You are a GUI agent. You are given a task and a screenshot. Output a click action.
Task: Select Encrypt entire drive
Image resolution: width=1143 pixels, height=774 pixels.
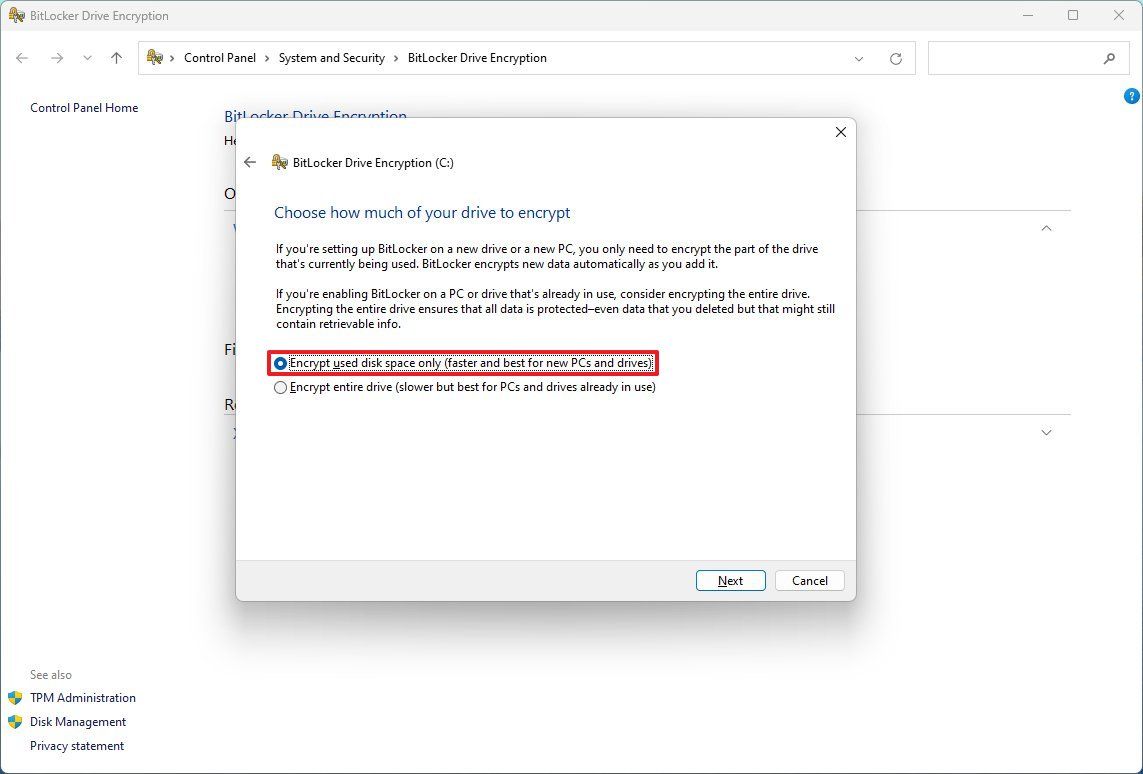pyautogui.click(x=280, y=387)
